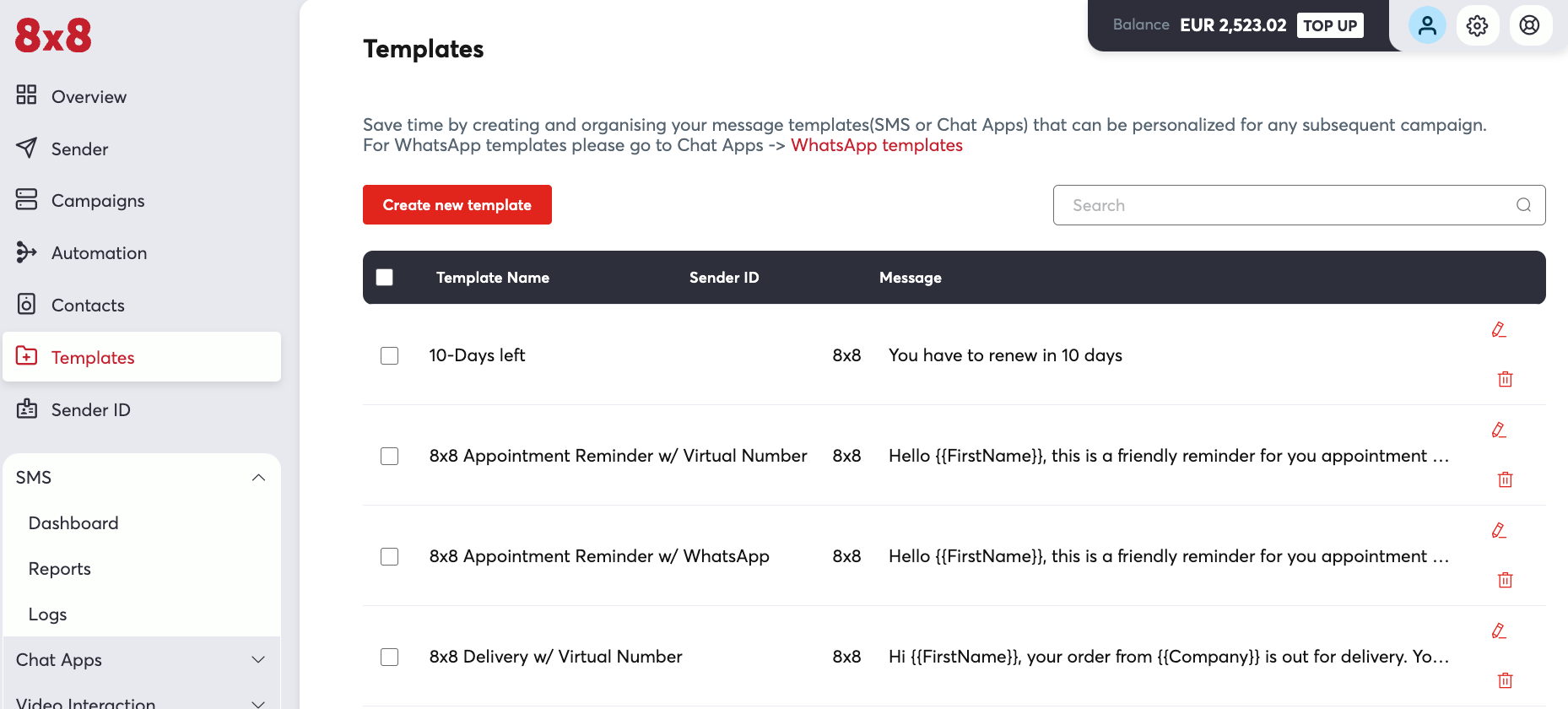
Task: Expand the Video Interaction section
Action: pyautogui.click(x=259, y=702)
